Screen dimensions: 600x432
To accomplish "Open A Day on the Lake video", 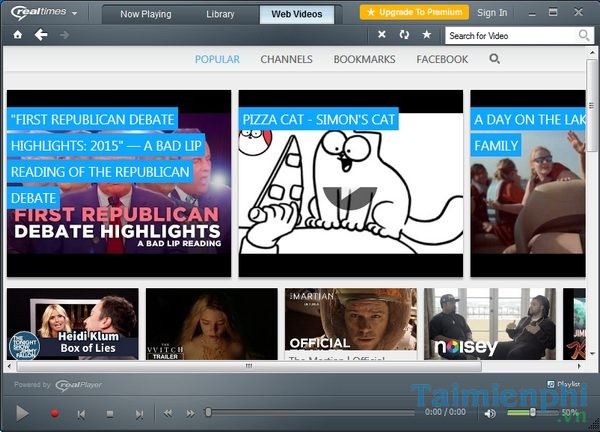I will (528, 183).
